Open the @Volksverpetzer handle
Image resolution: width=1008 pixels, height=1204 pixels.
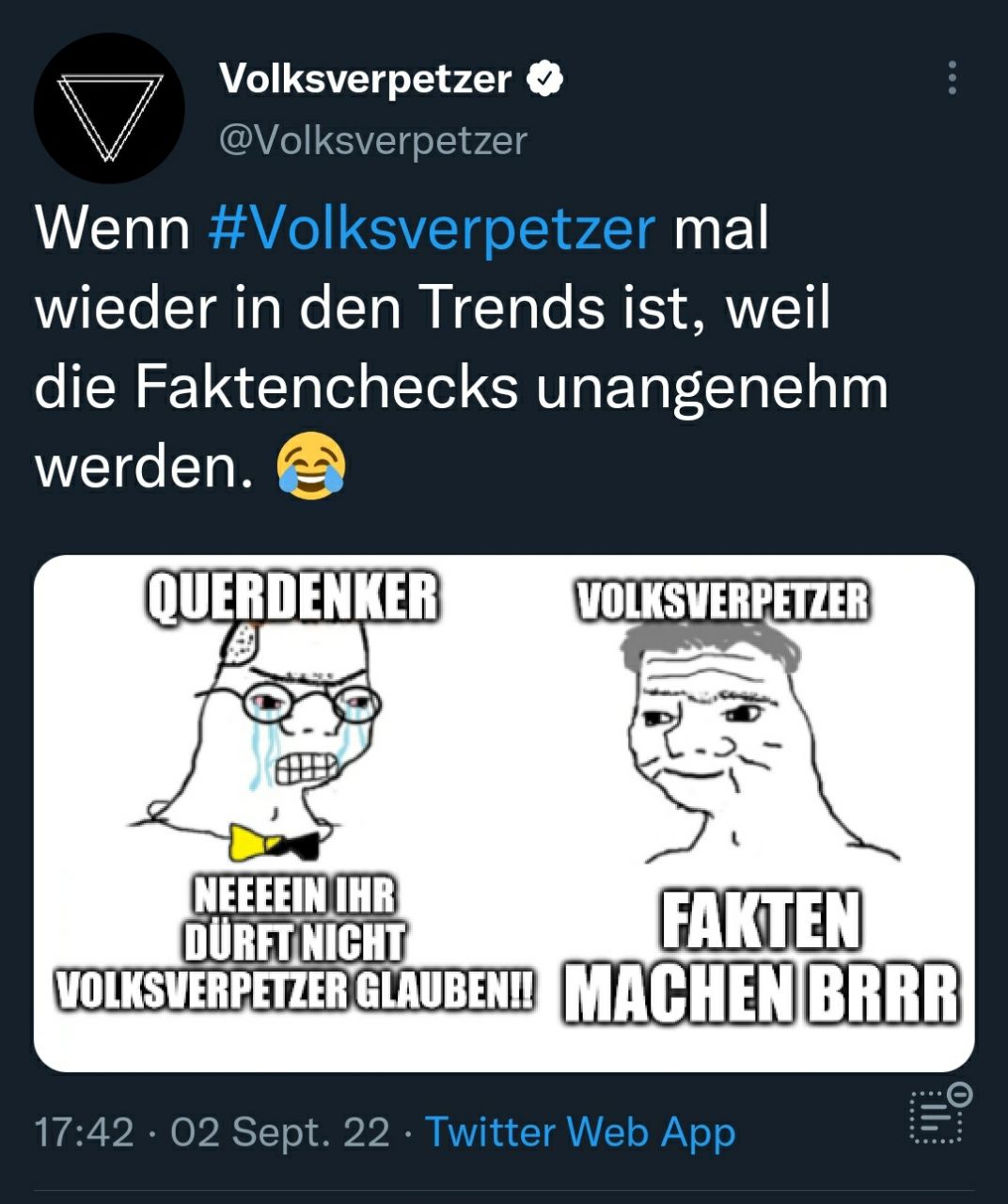tap(373, 141)
